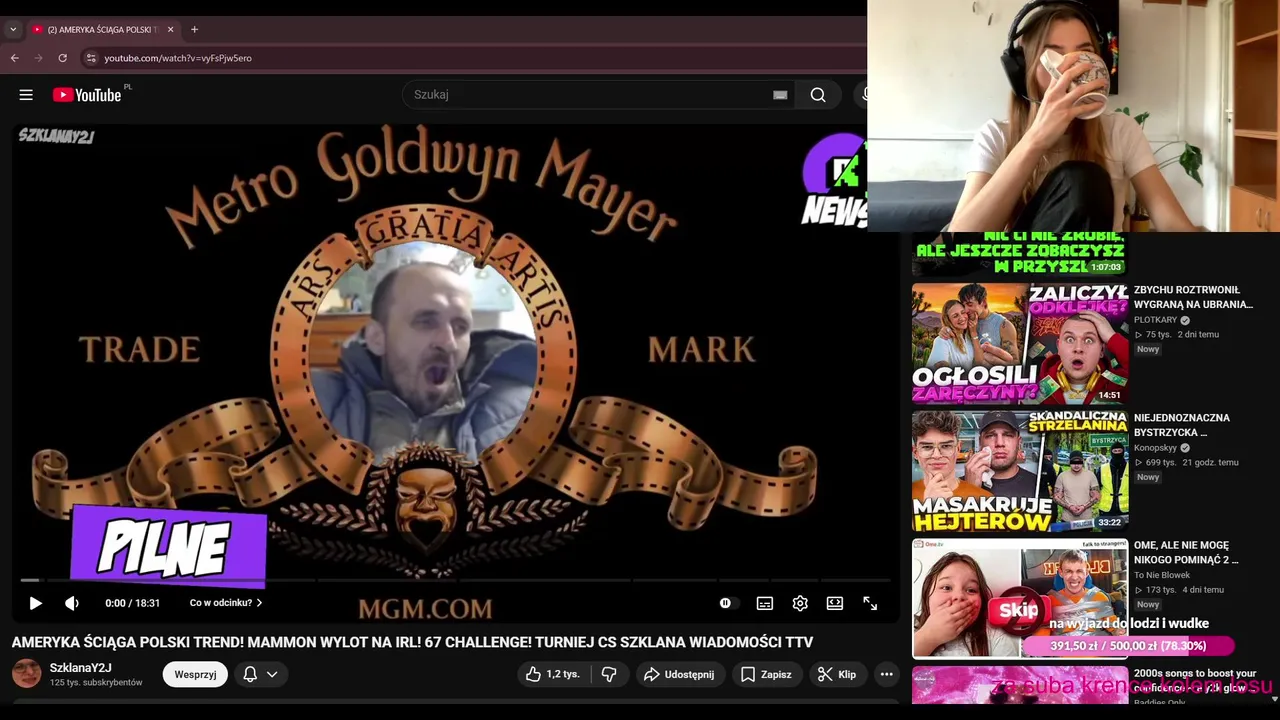View site information icon in address bar
Screen dimensions: 1280x720
pos(91,58)
